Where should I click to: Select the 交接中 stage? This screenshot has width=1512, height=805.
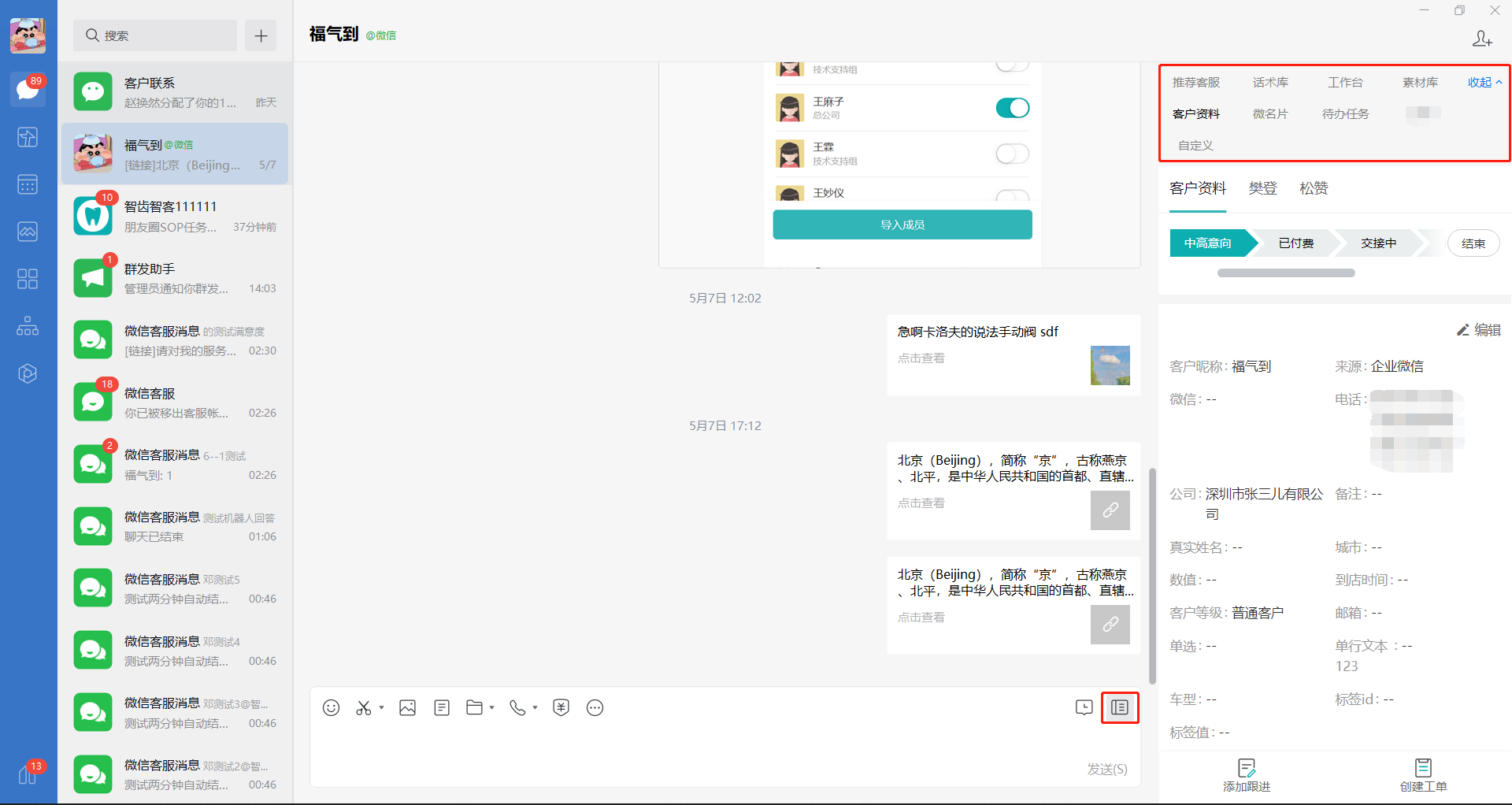[x=1378, y=243]
